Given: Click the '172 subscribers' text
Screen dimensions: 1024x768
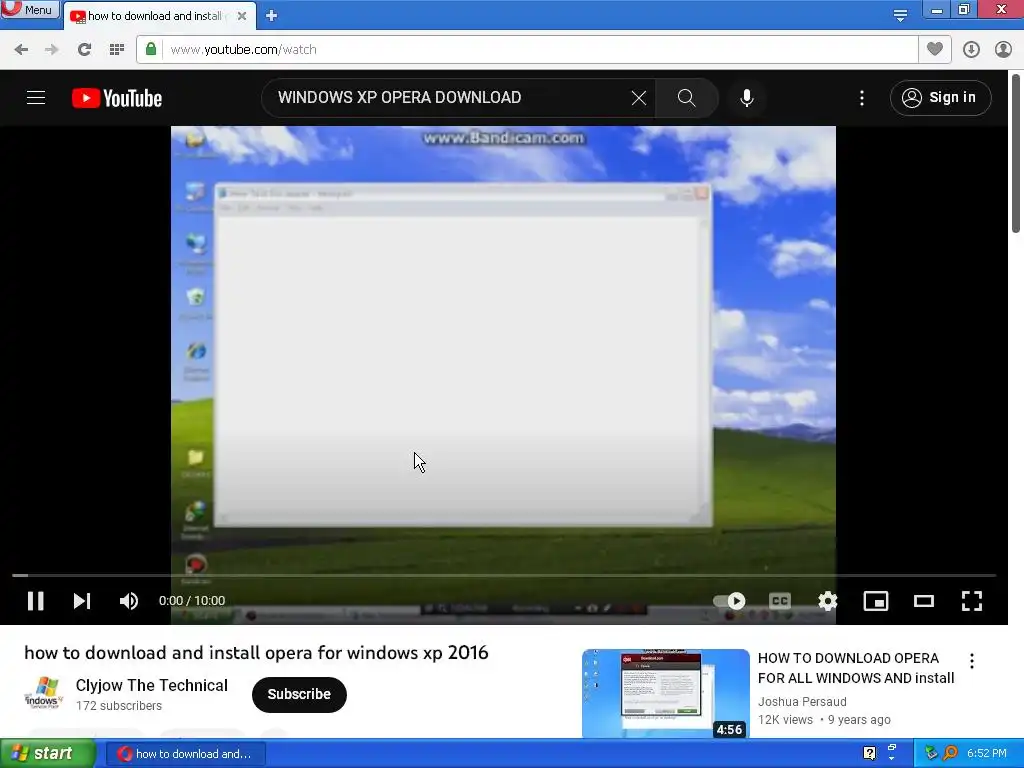Looking at the screenshot, I should pos(119,706).
